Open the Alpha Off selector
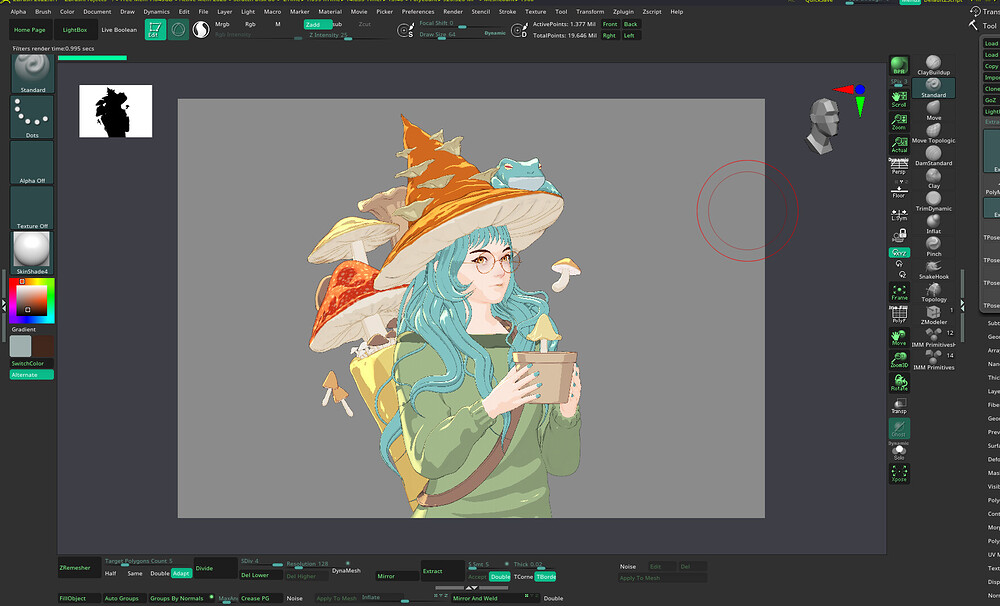 pyautogui.click(x=32, y=163)
